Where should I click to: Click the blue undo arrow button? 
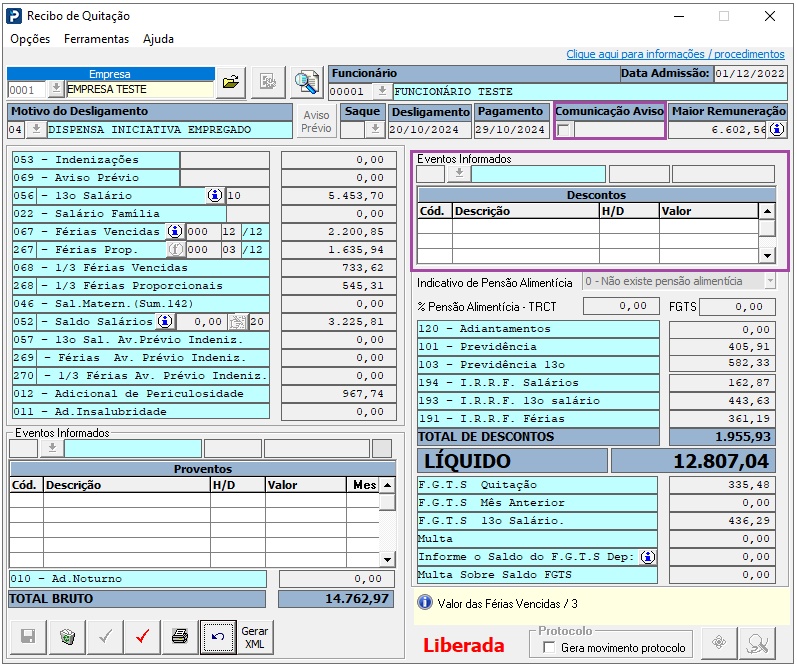(217, 635)
